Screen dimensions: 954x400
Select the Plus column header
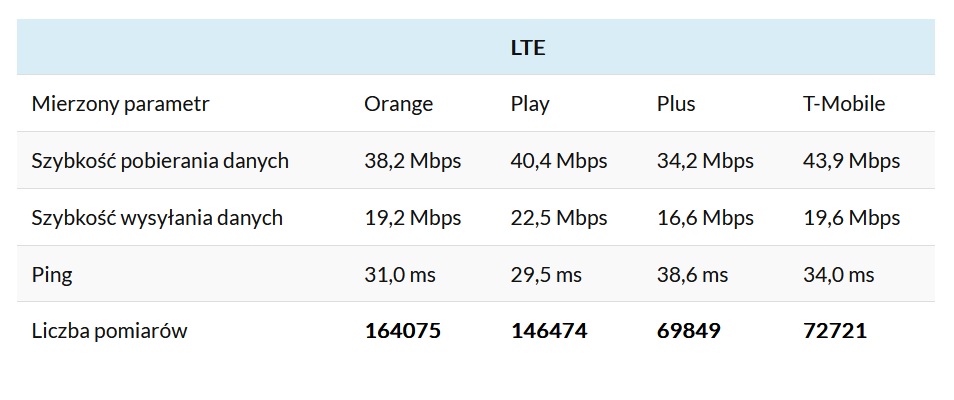click(x=676, y=104)
